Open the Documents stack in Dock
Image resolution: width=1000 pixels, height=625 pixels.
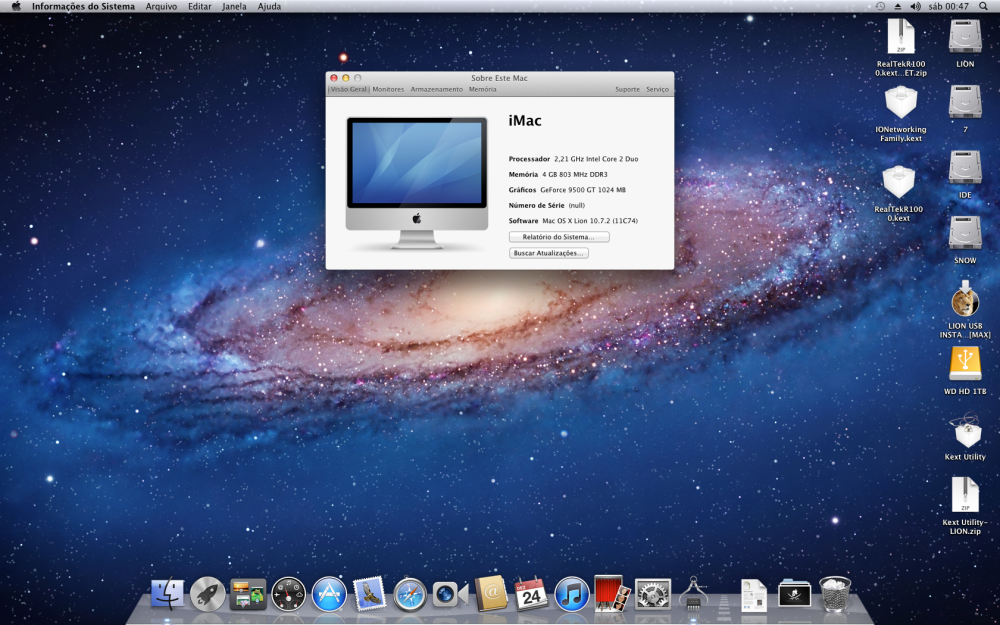(x=754, y=594)
